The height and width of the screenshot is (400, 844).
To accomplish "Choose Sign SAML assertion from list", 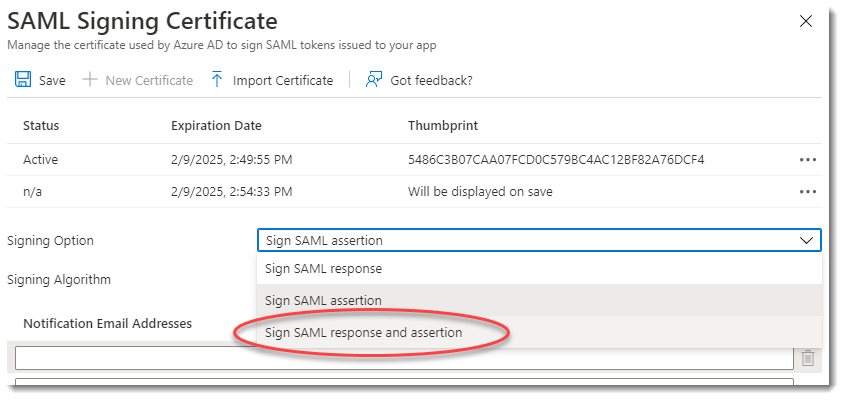I will coord(323,300).
